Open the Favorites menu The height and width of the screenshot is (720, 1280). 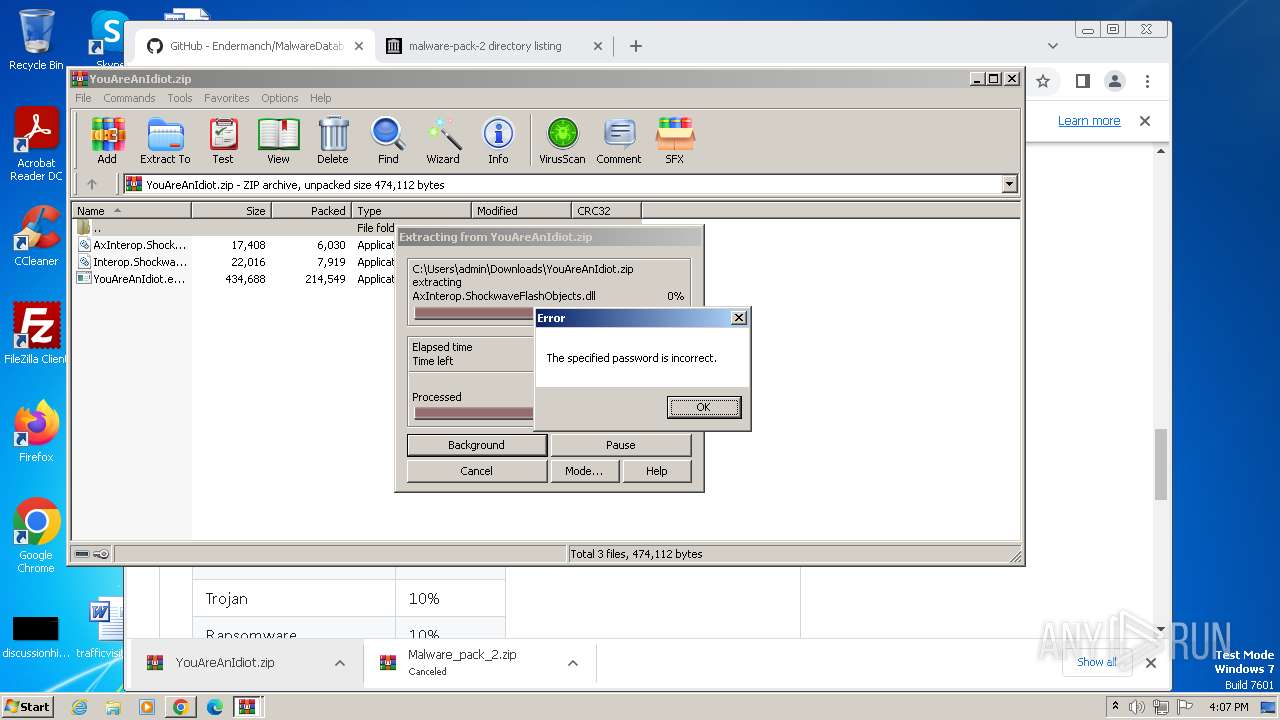(227, 98)
